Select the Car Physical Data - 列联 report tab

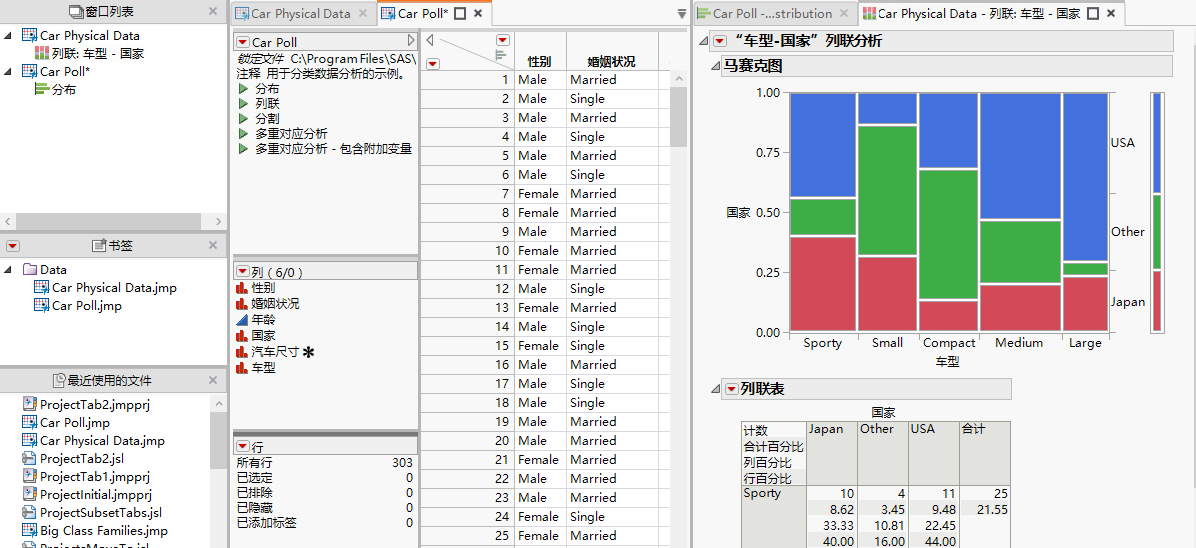click(989, 14)
